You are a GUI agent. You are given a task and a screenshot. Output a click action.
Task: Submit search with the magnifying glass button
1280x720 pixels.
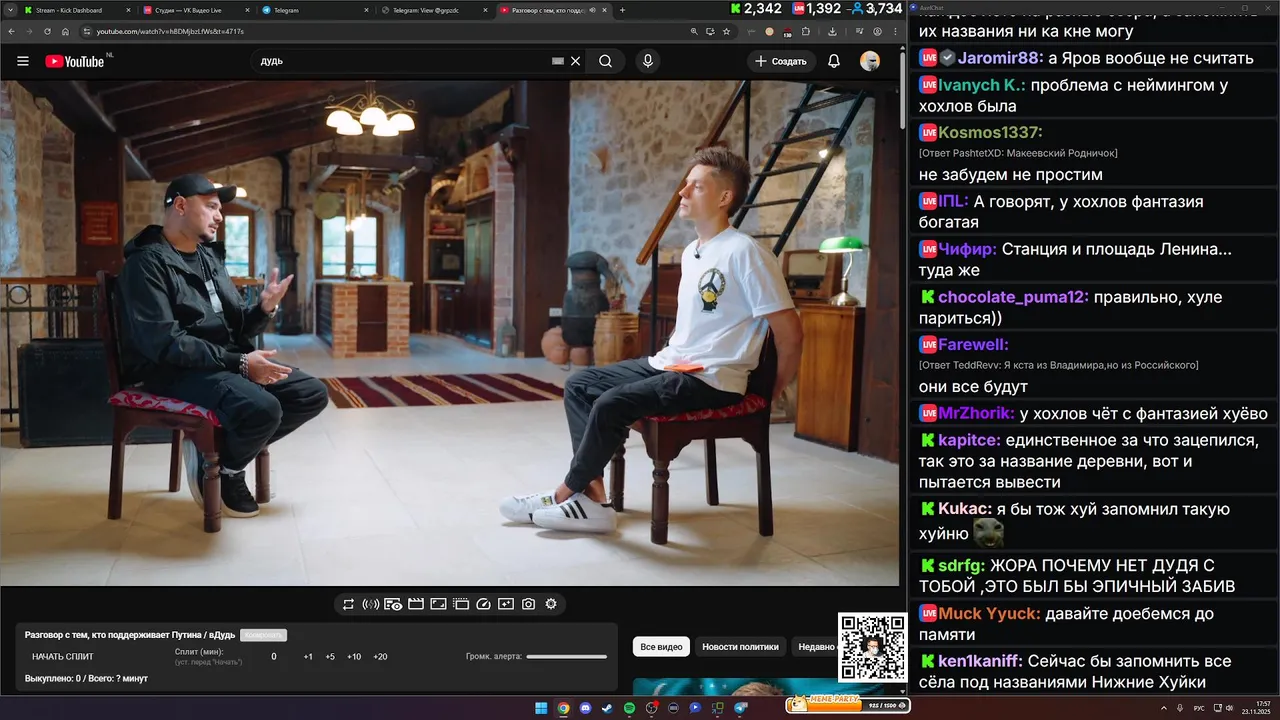point(605,61)
